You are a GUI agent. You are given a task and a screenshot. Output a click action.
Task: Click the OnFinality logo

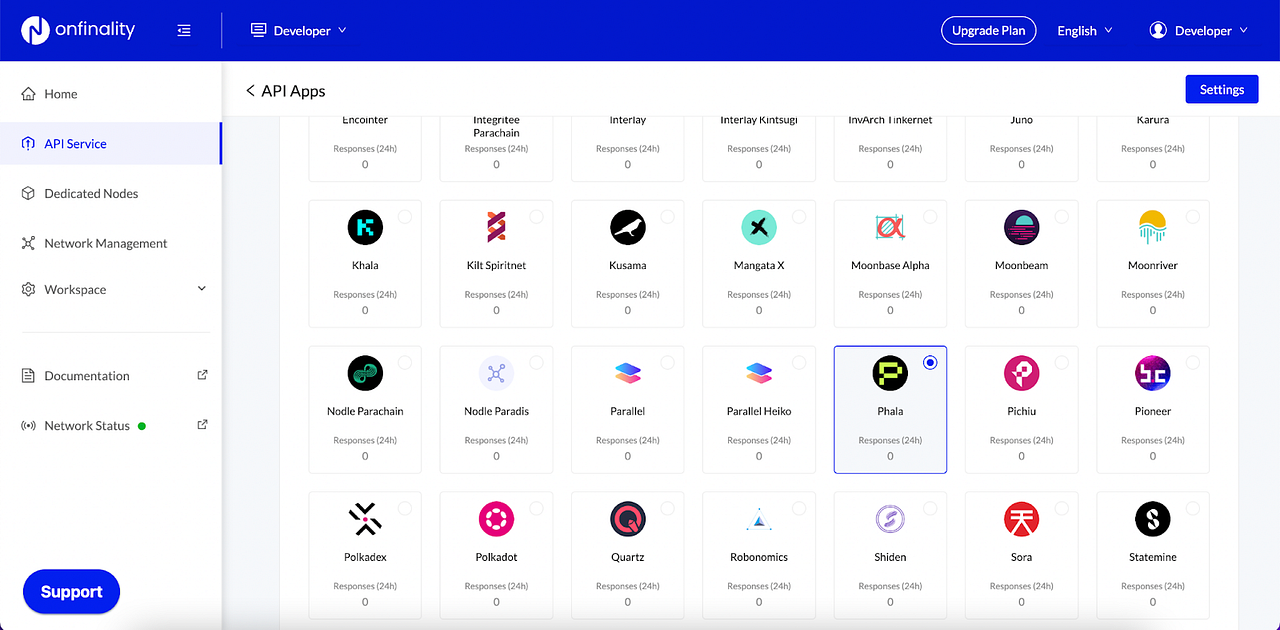click(78, 30)
